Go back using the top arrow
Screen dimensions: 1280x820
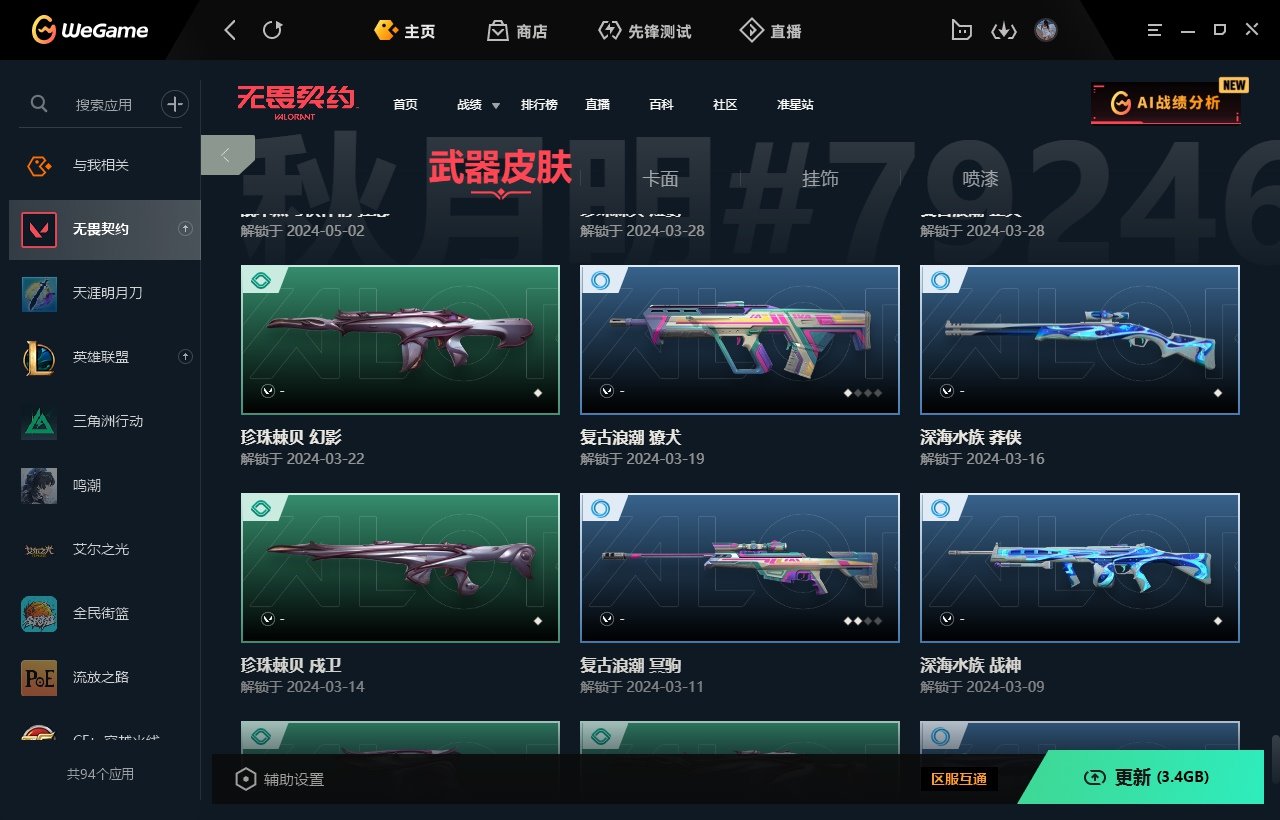tap(230, 30)
